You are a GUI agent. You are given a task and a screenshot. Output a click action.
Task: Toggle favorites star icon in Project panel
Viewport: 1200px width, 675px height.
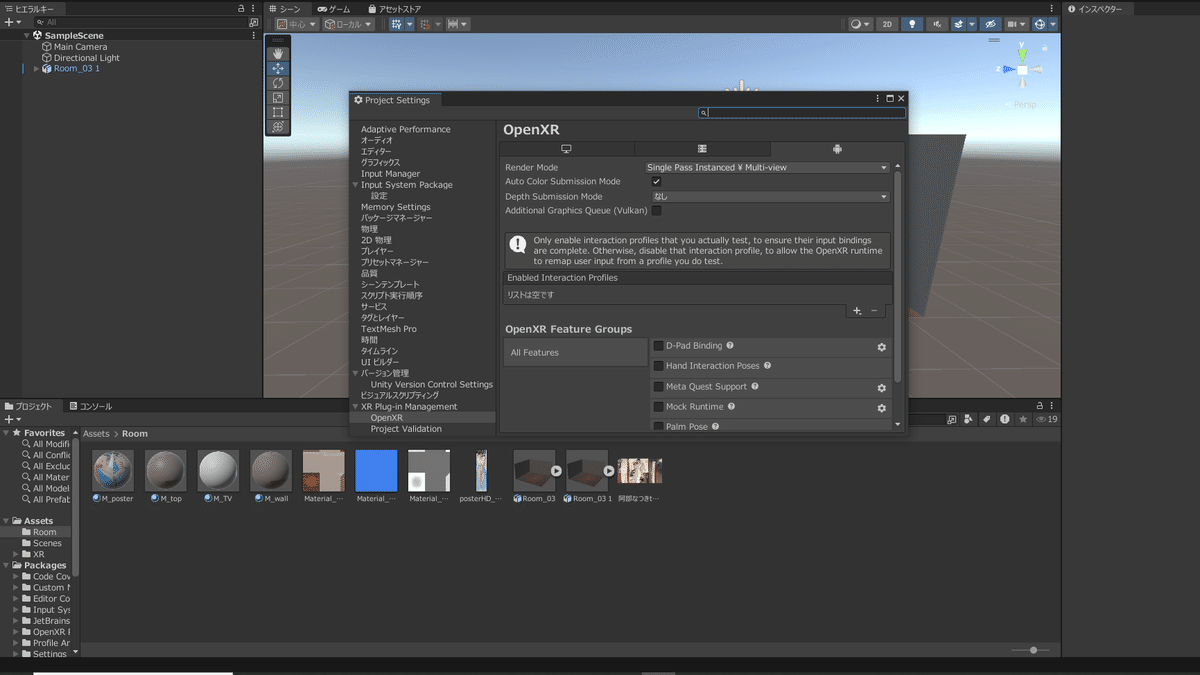(x=1023, y=420)
